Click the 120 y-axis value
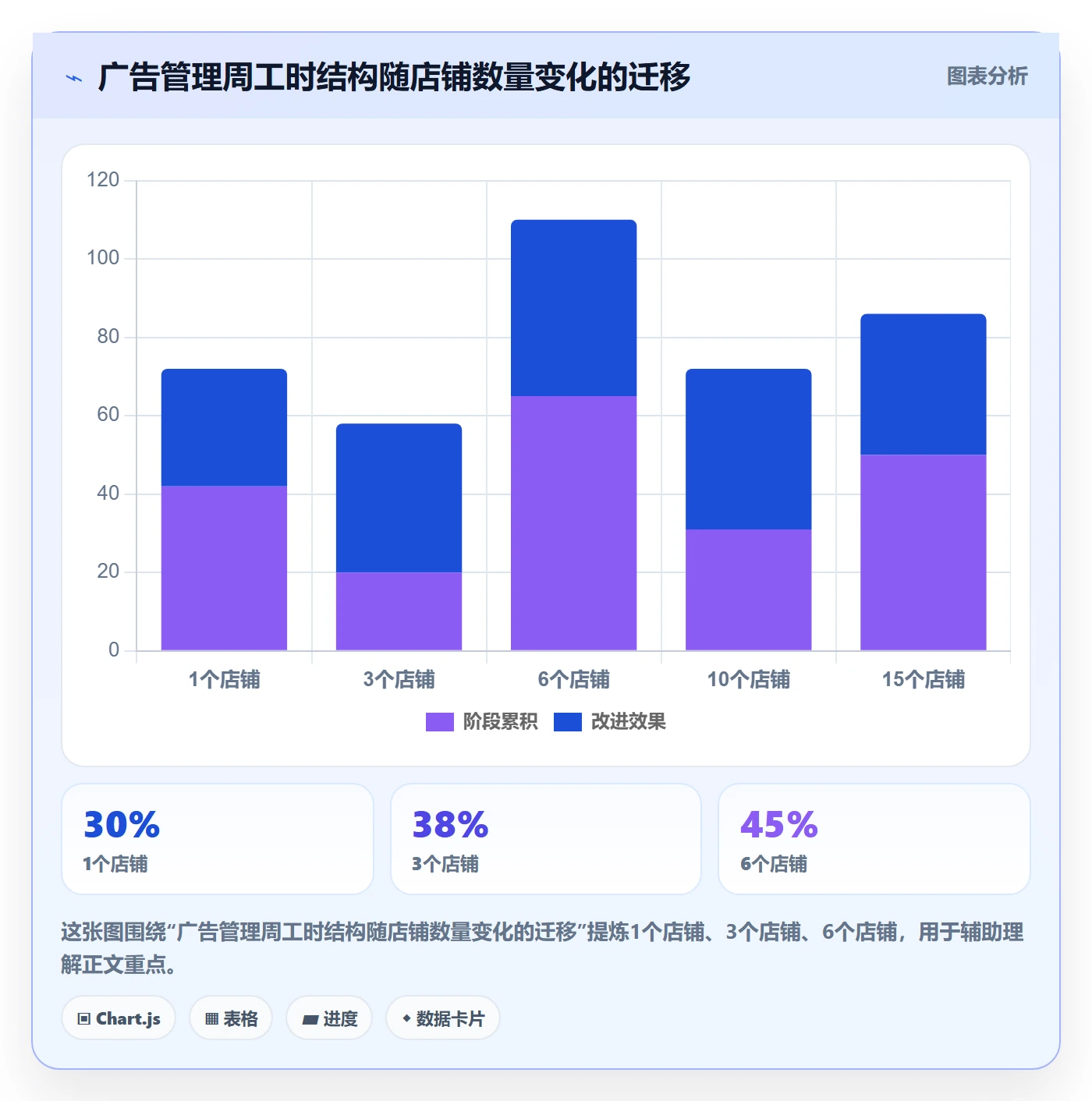 [x=103, y=180]
